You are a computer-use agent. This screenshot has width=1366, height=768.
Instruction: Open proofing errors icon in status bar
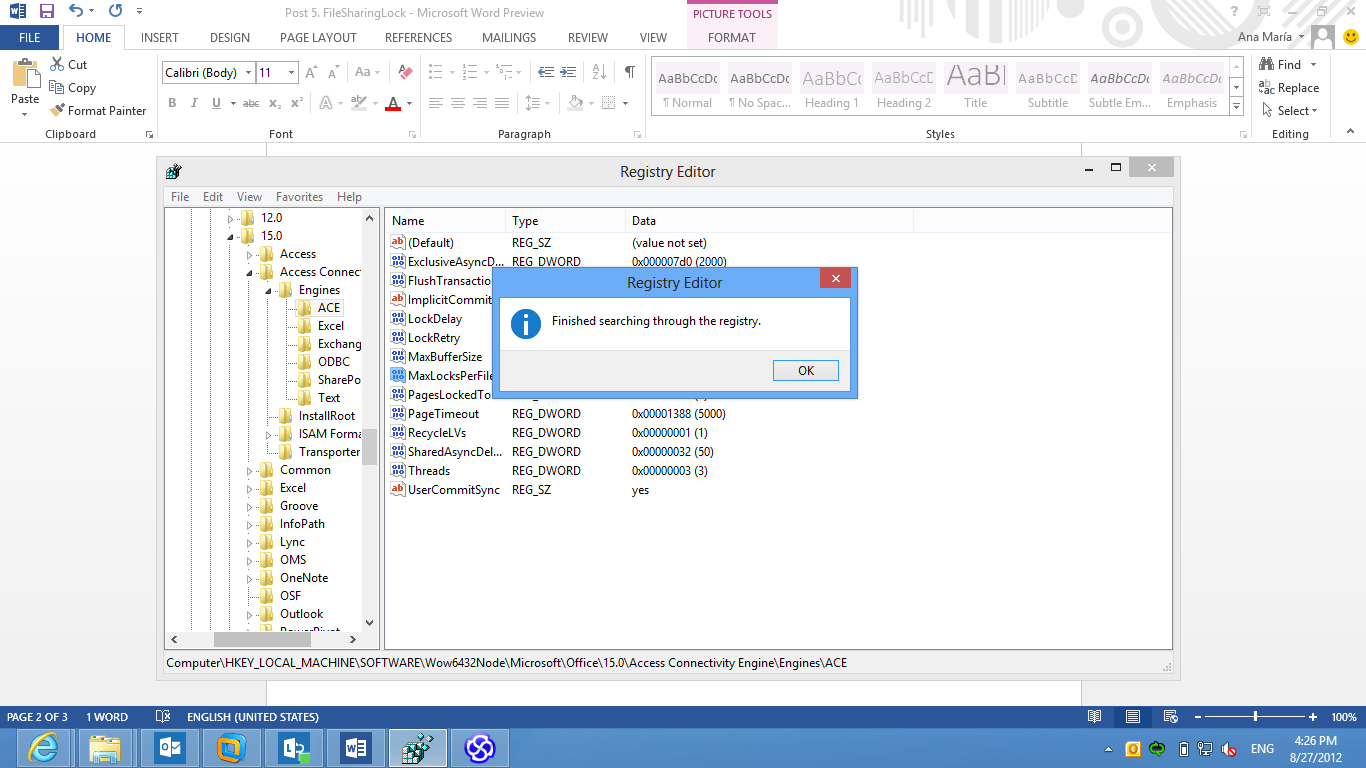[162, 717]
